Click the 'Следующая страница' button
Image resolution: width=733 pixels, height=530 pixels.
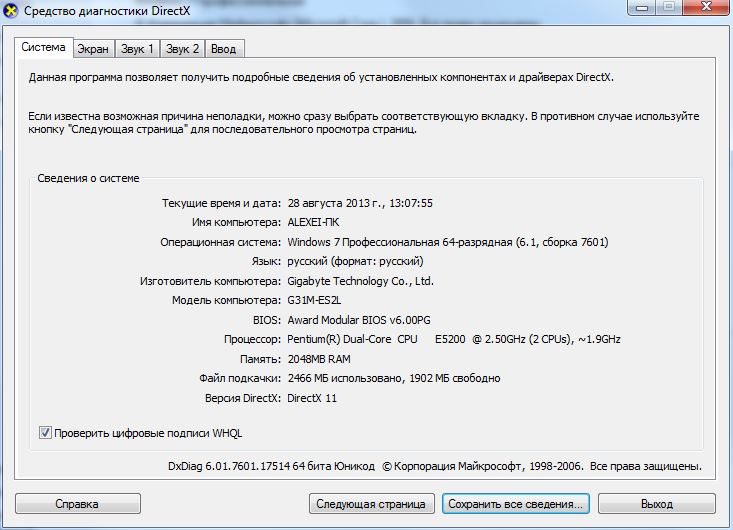pyautogui.click(x=371, y=504)
